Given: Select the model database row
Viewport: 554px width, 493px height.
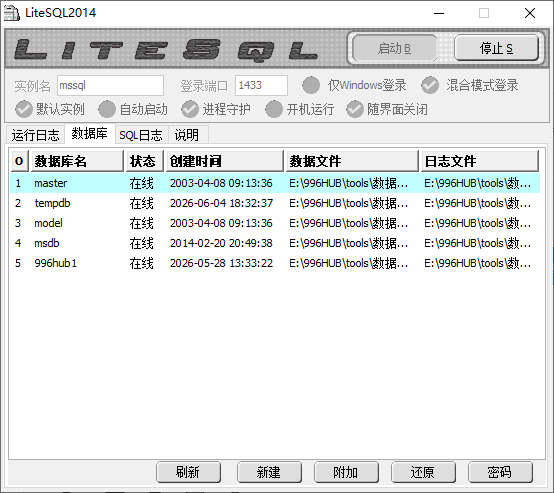Looking at the screenshot, I should 275,223.
